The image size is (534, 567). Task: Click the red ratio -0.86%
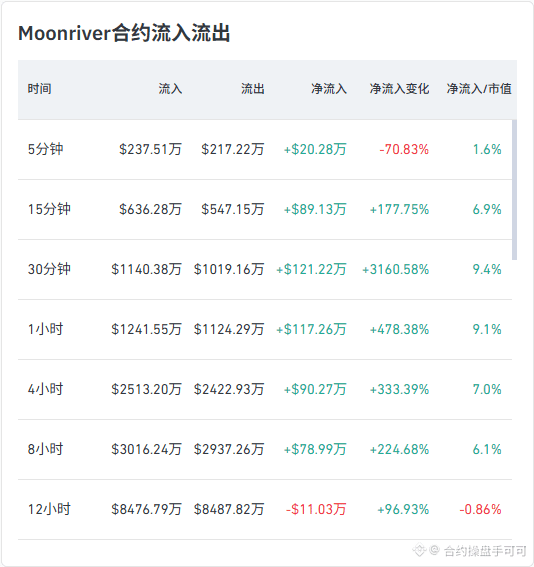(x=480, y=510)
